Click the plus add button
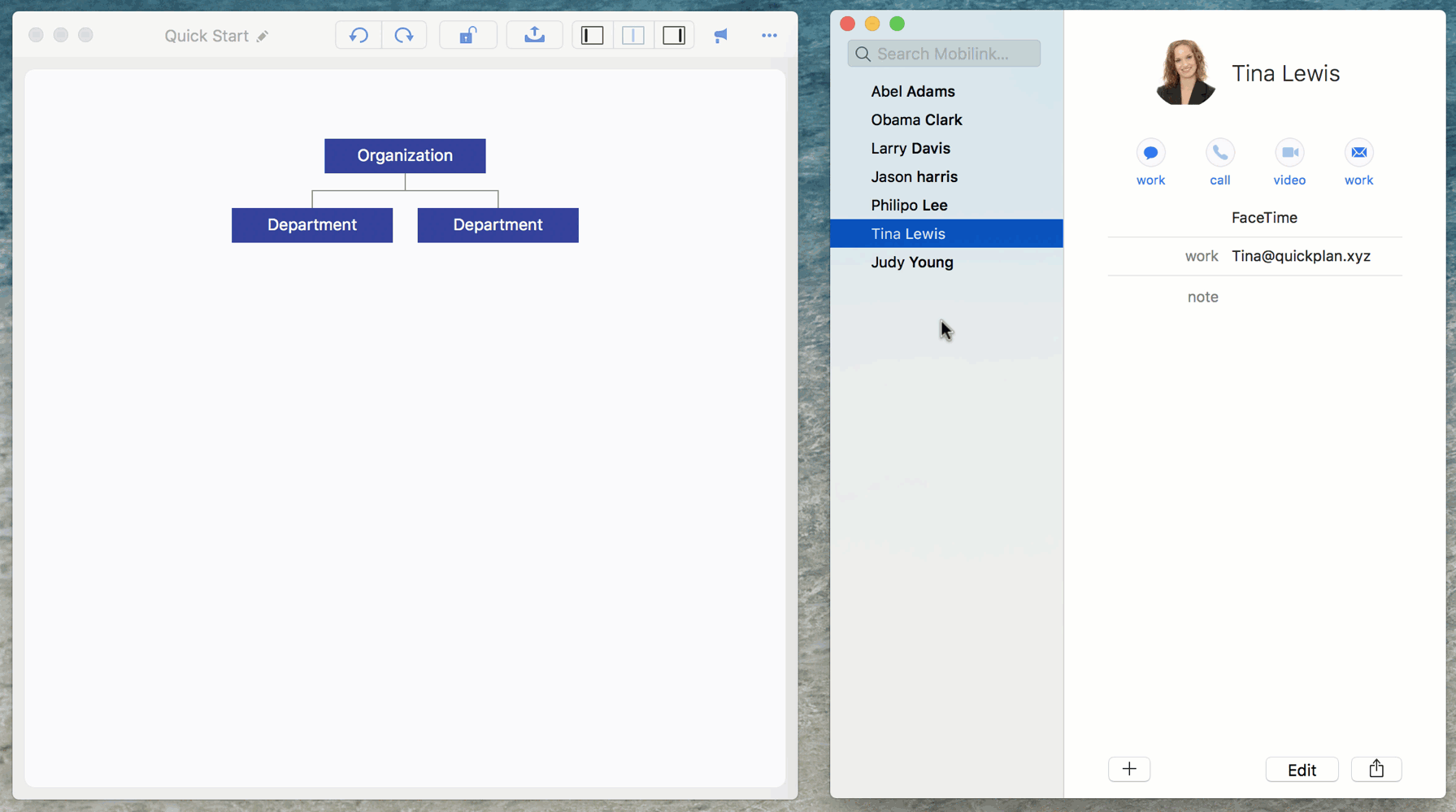The width and height of the screenshot is (1456, 812). pyautogui.click(x=1129, y=769)
